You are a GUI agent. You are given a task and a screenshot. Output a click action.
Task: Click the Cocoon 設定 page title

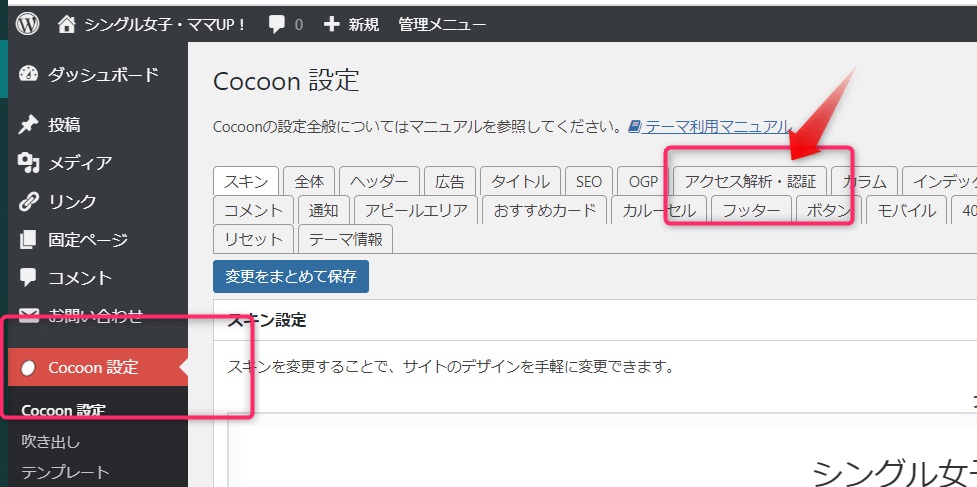coord(286,82)
